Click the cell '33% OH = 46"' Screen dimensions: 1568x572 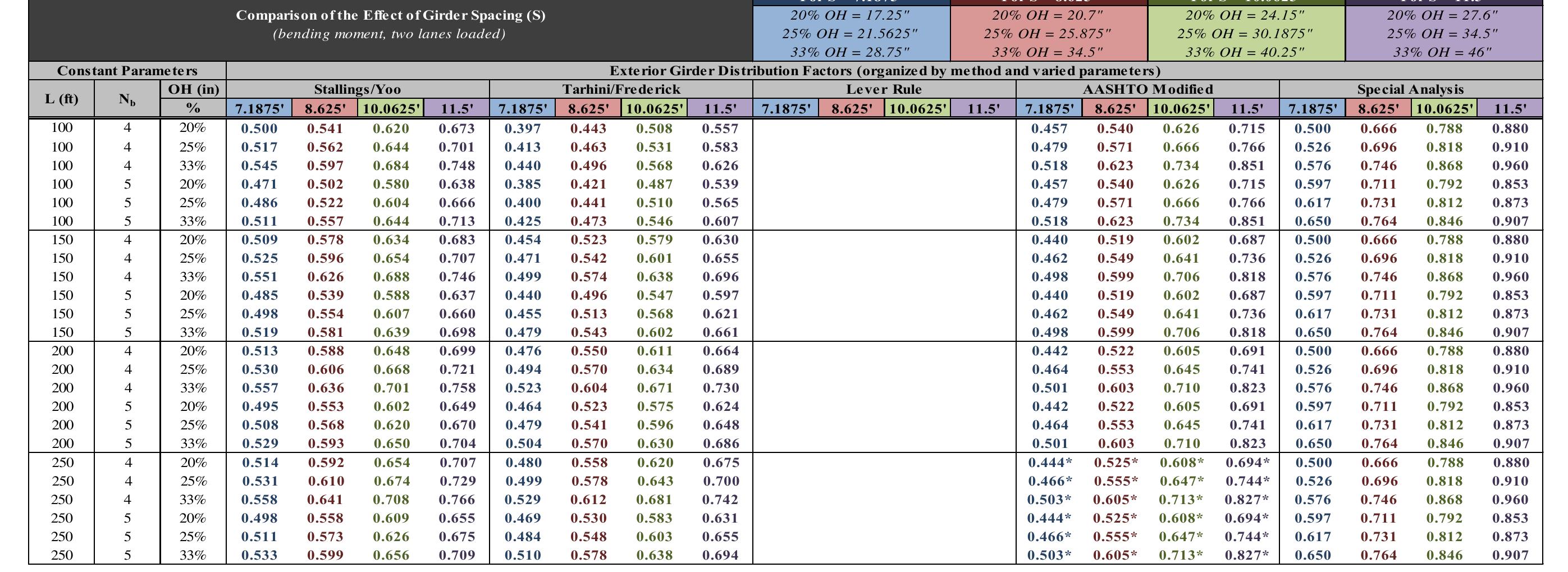[x=1443, y=52]
